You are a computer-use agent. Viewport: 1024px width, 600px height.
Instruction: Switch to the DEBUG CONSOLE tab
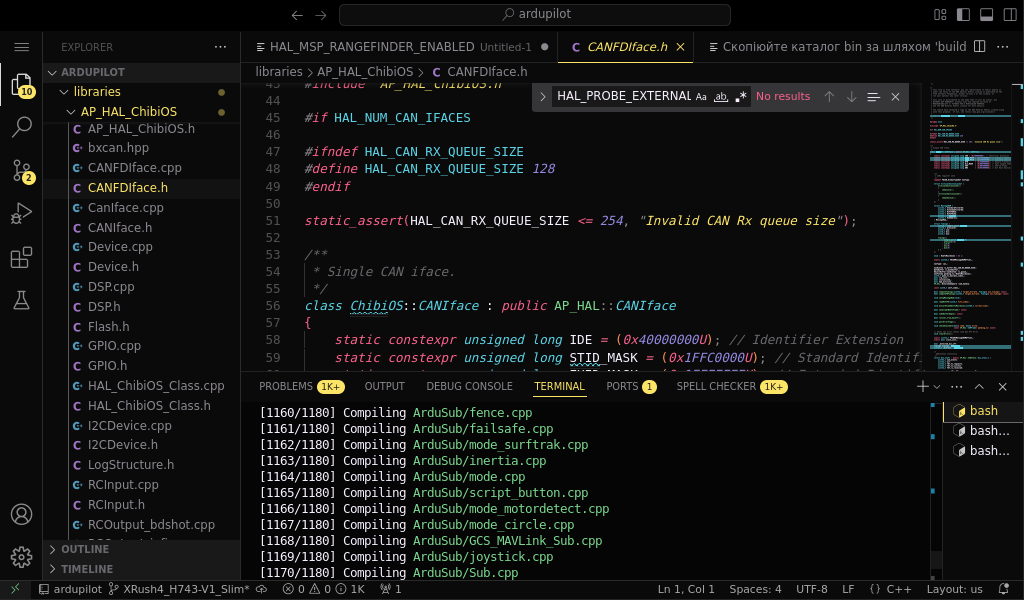[x=469, y=386]
